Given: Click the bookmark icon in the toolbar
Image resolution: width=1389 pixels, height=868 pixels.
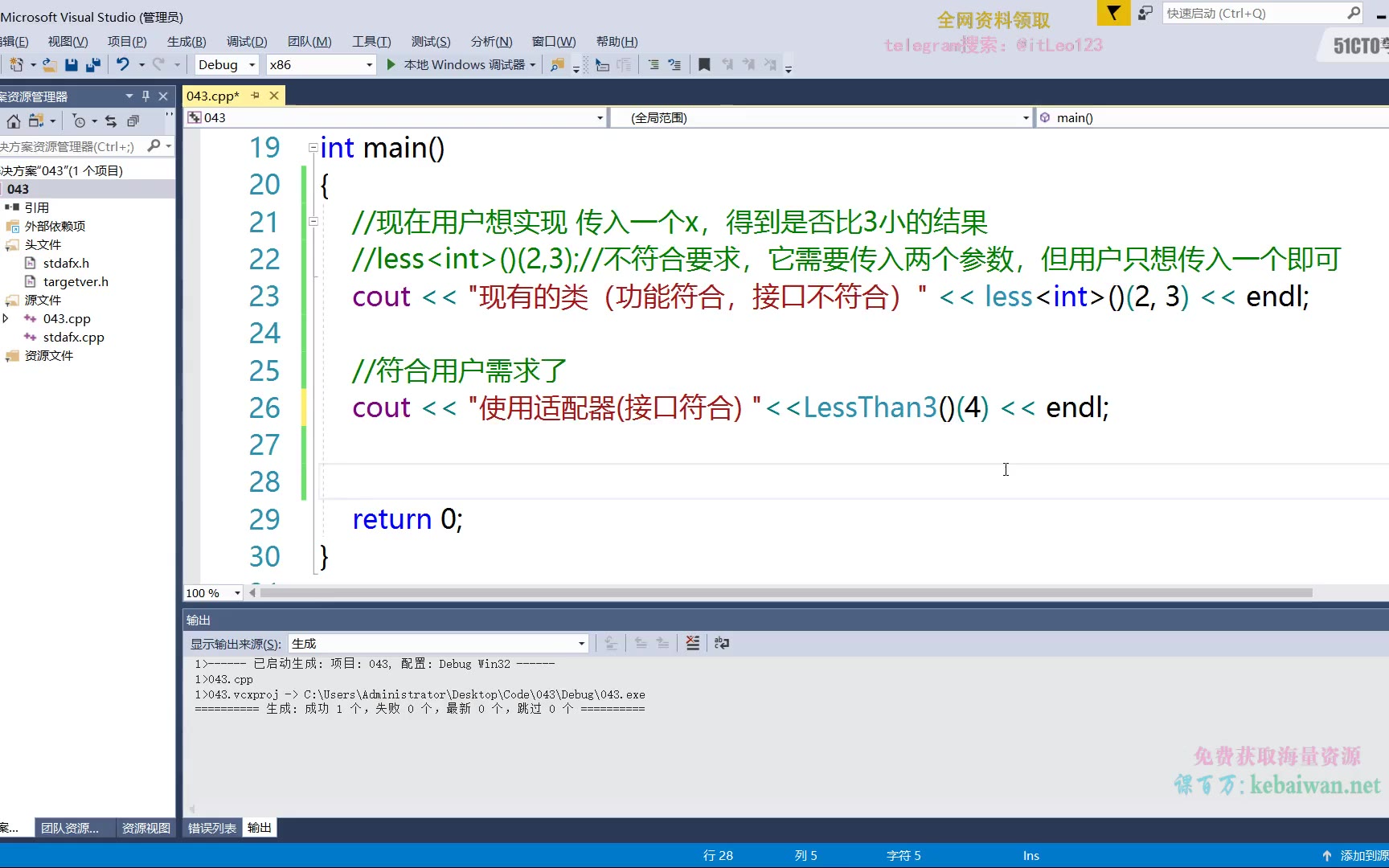Looking at the screenshot, I should pos(704,65).
